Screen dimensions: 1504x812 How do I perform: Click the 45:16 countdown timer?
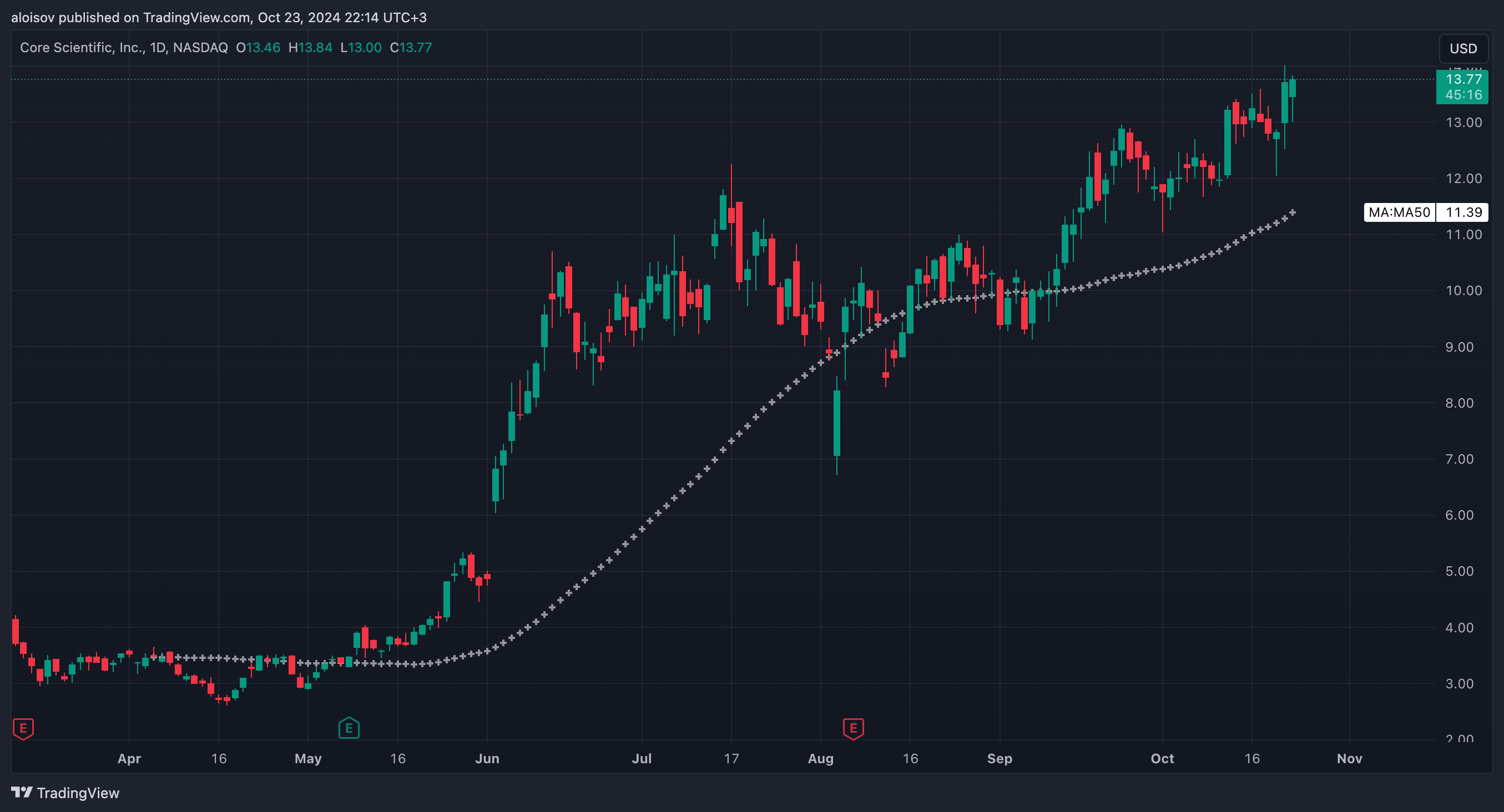(1463, 94)
